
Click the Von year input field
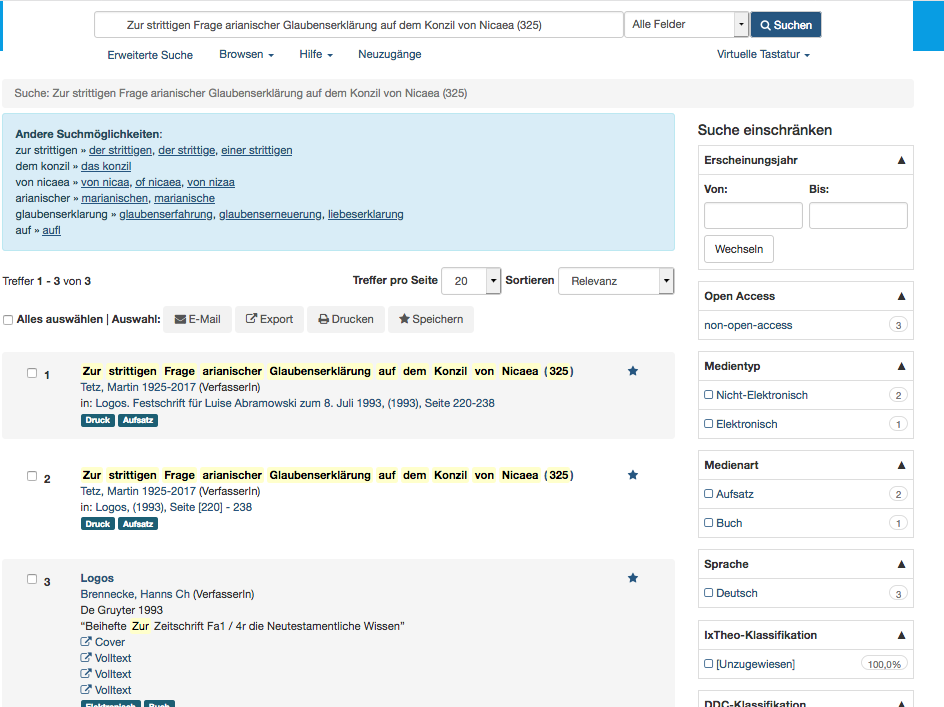point(753,216)
